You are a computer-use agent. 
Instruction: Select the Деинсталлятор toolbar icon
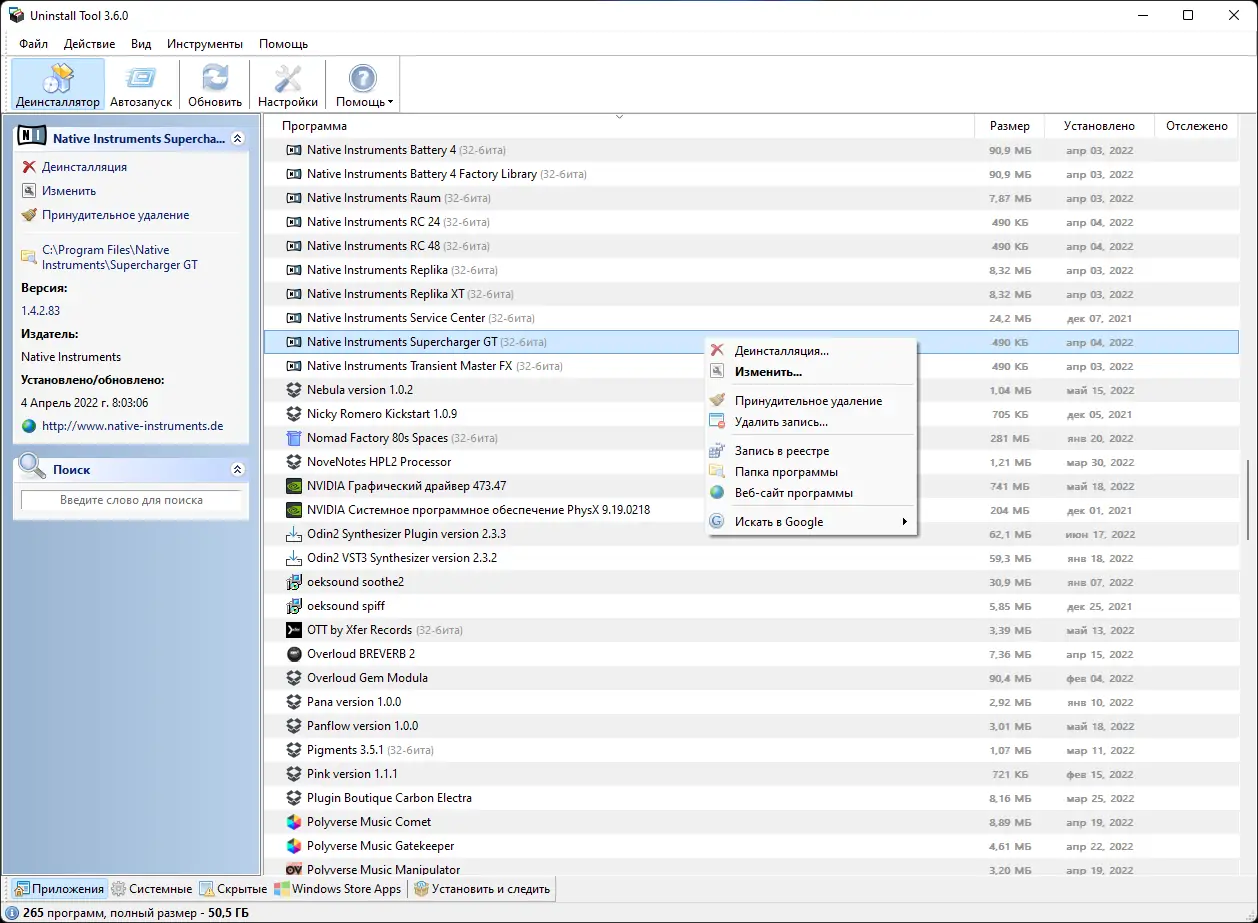click(x=57, y=83)
